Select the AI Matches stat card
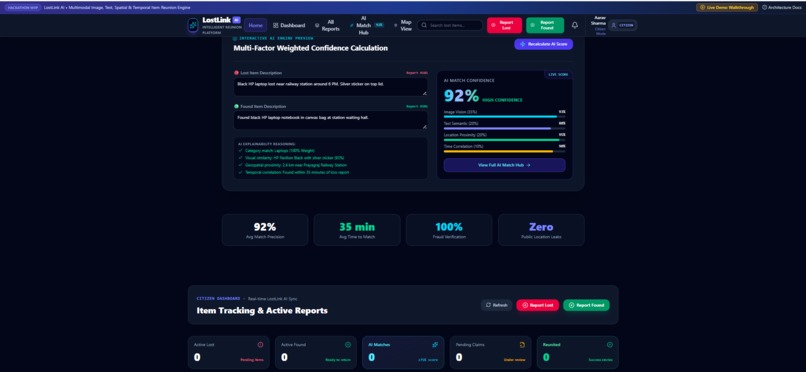This screenshot has height=372, width=806. click(x=403, y=352)
